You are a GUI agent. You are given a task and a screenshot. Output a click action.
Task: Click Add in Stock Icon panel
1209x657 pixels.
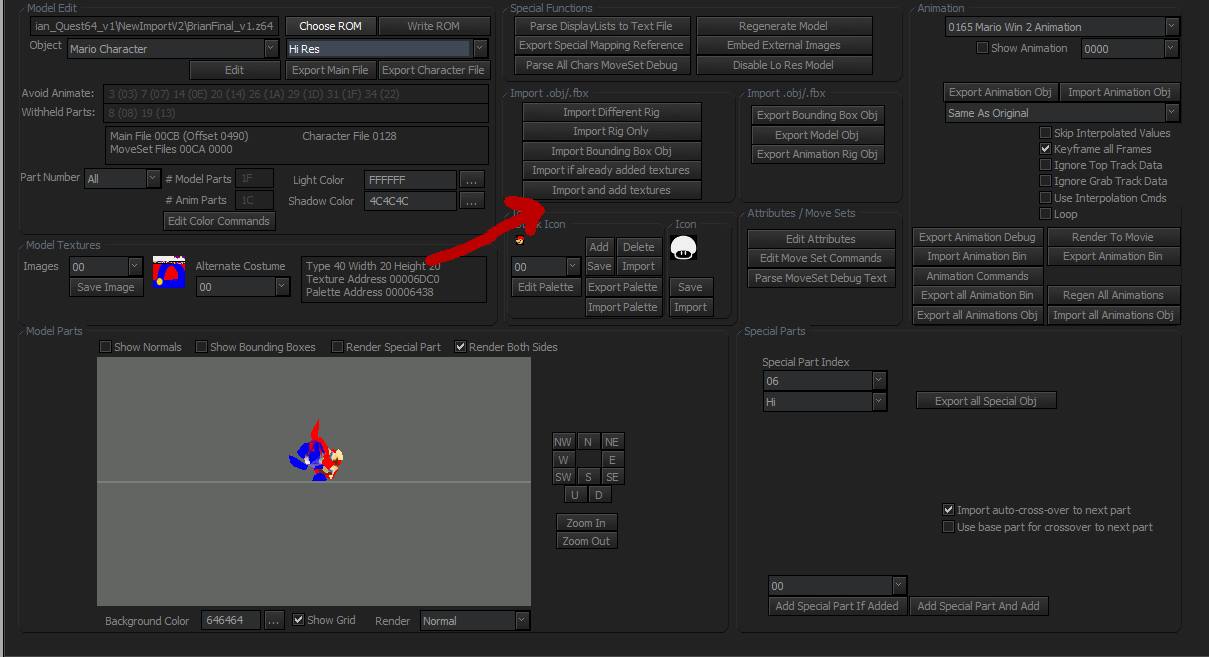coord(599,247)
